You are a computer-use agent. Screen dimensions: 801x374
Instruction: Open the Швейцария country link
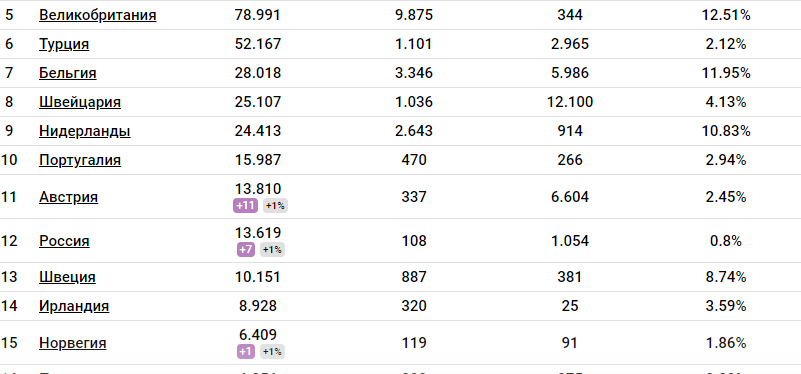[80, 102]
